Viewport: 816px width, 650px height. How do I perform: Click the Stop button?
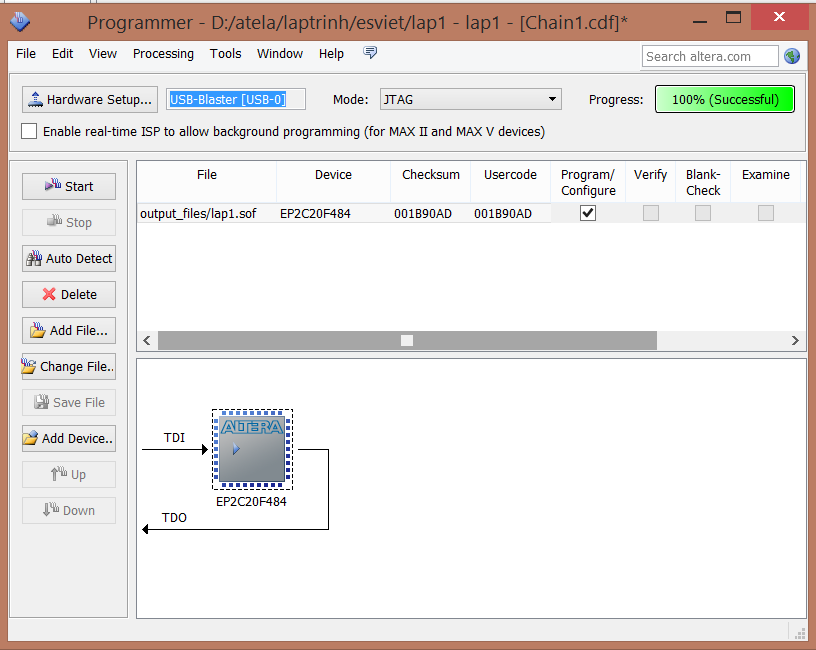point(69,222)
